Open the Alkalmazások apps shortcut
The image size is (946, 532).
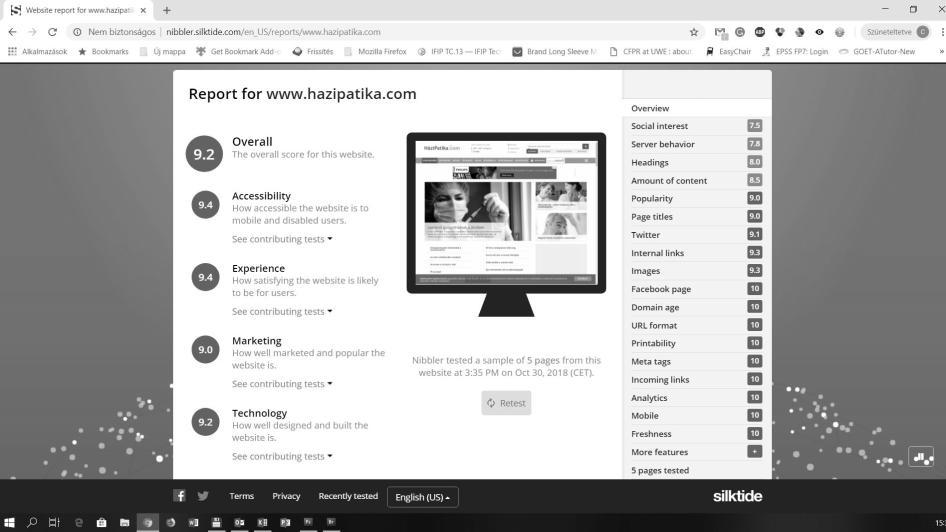[37, 52]
